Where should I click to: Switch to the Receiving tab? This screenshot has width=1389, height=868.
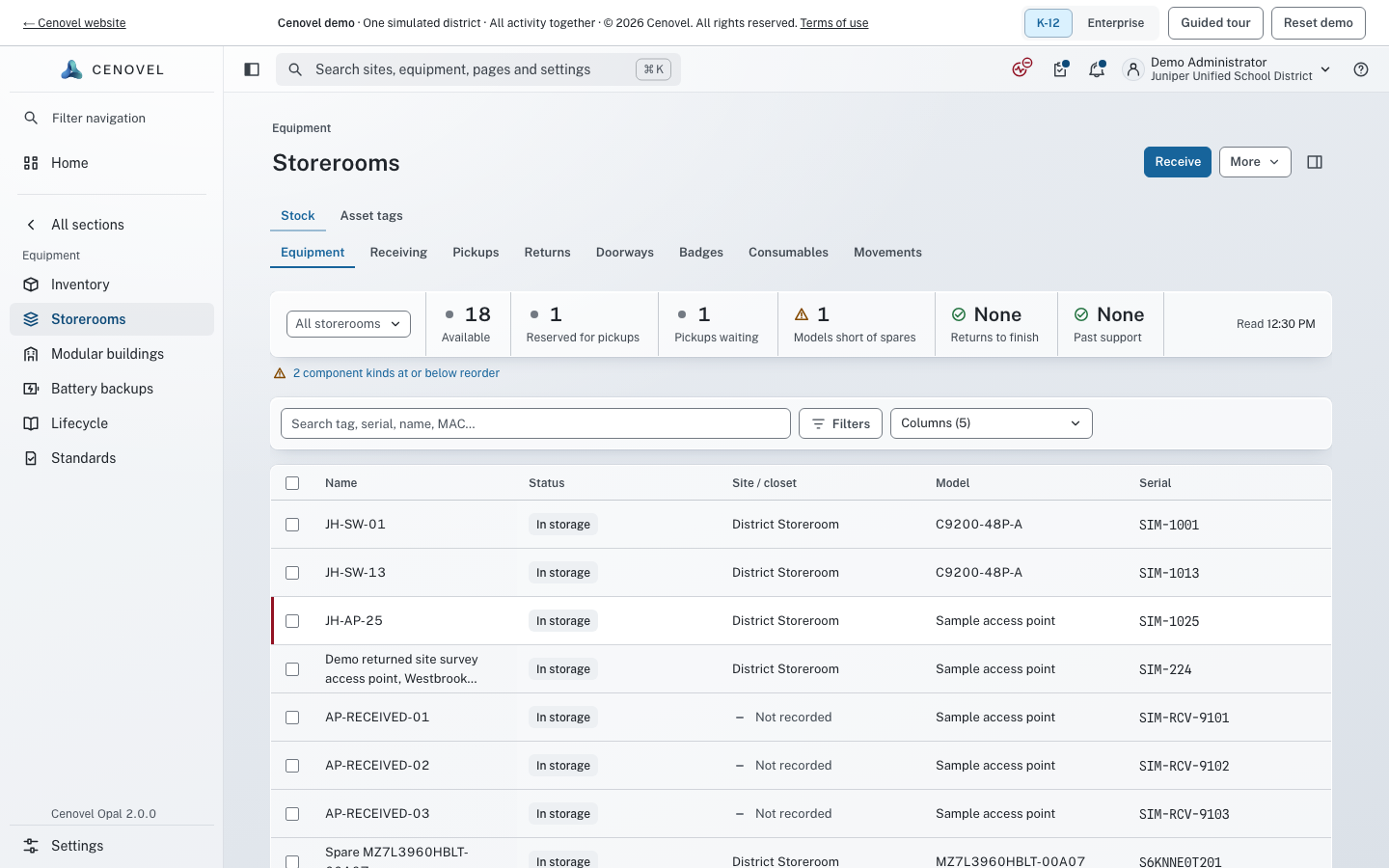click(x=398, y=253)
